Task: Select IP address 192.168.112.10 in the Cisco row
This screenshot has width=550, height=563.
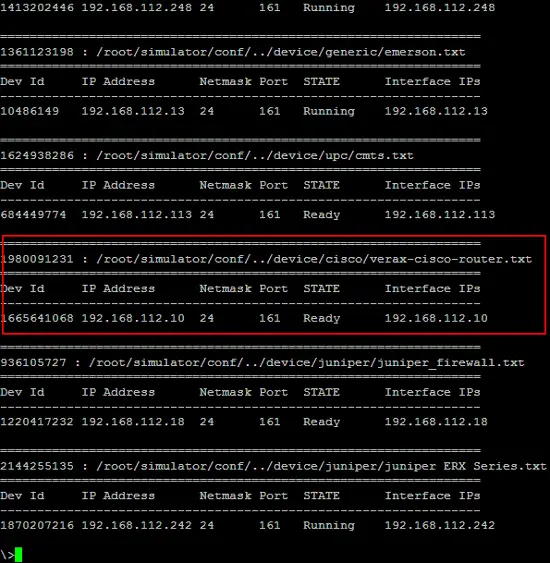Action: point(133,318)
